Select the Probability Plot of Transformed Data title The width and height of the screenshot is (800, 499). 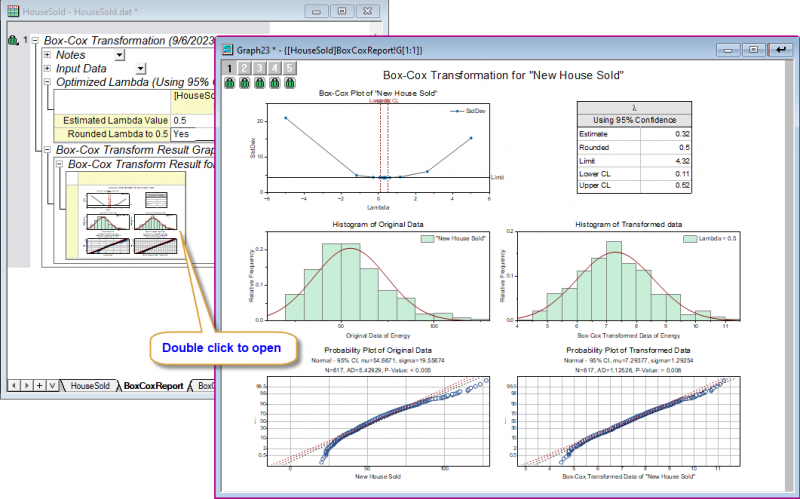coord(628,351)
